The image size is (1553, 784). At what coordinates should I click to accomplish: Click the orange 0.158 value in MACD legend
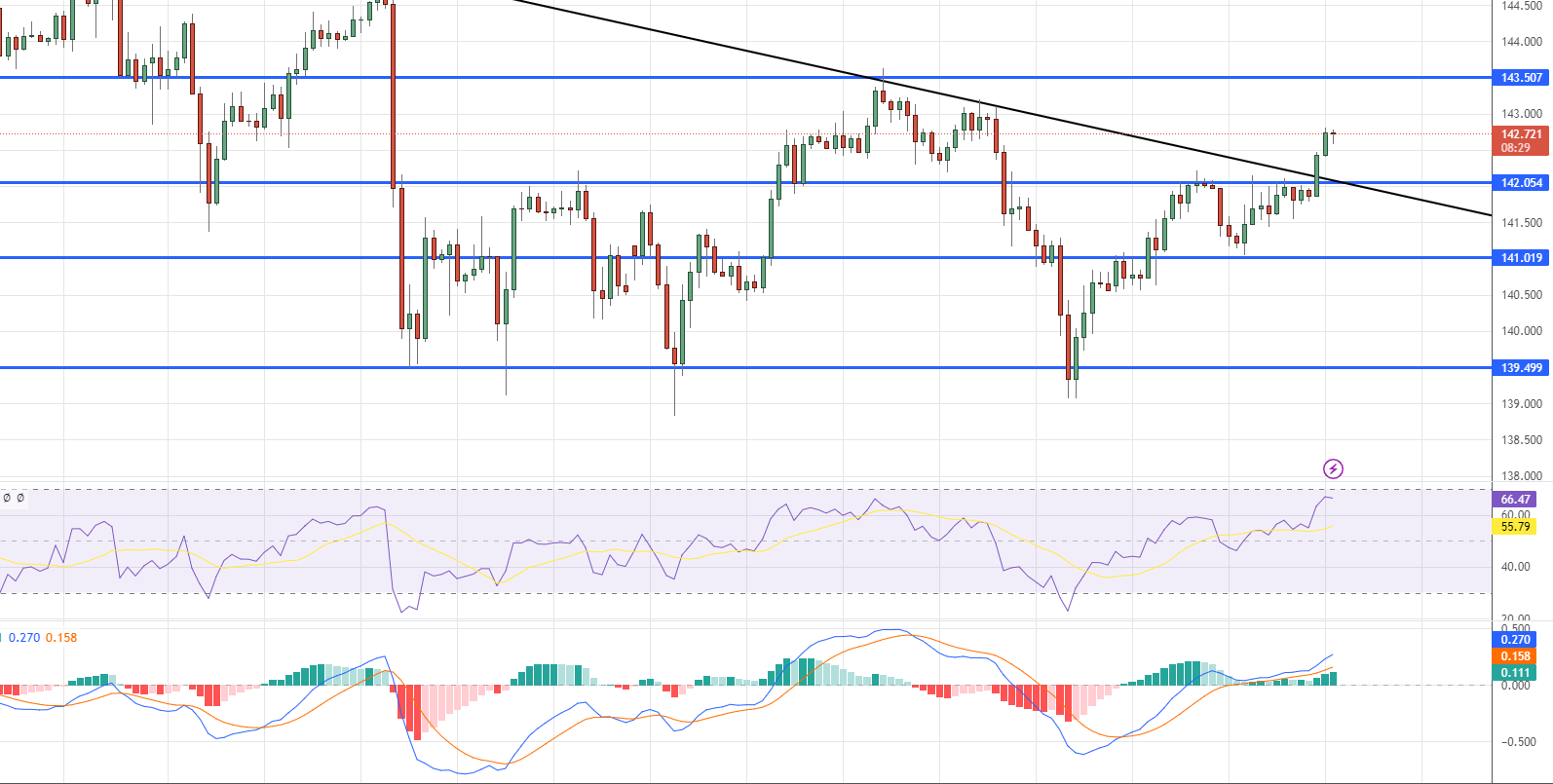[61, 638]
